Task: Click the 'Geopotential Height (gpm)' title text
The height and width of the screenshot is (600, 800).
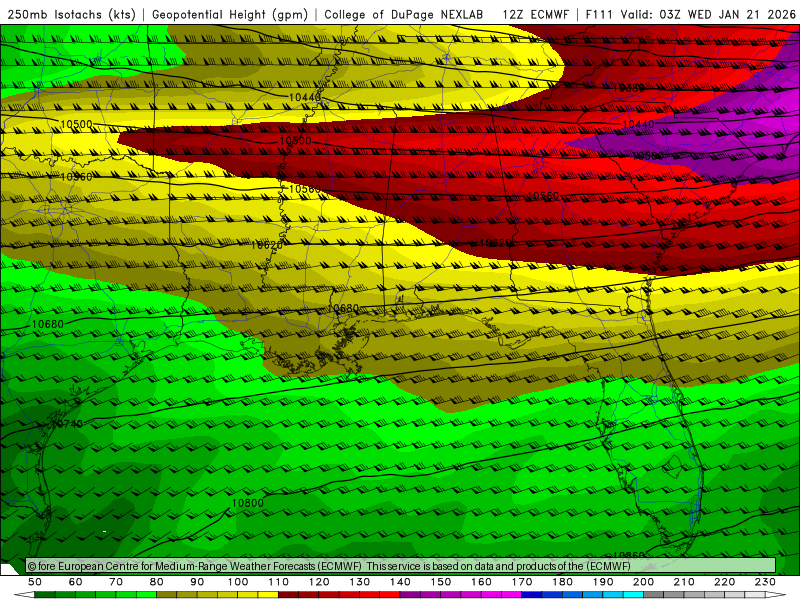Action: tap(230, 14)
